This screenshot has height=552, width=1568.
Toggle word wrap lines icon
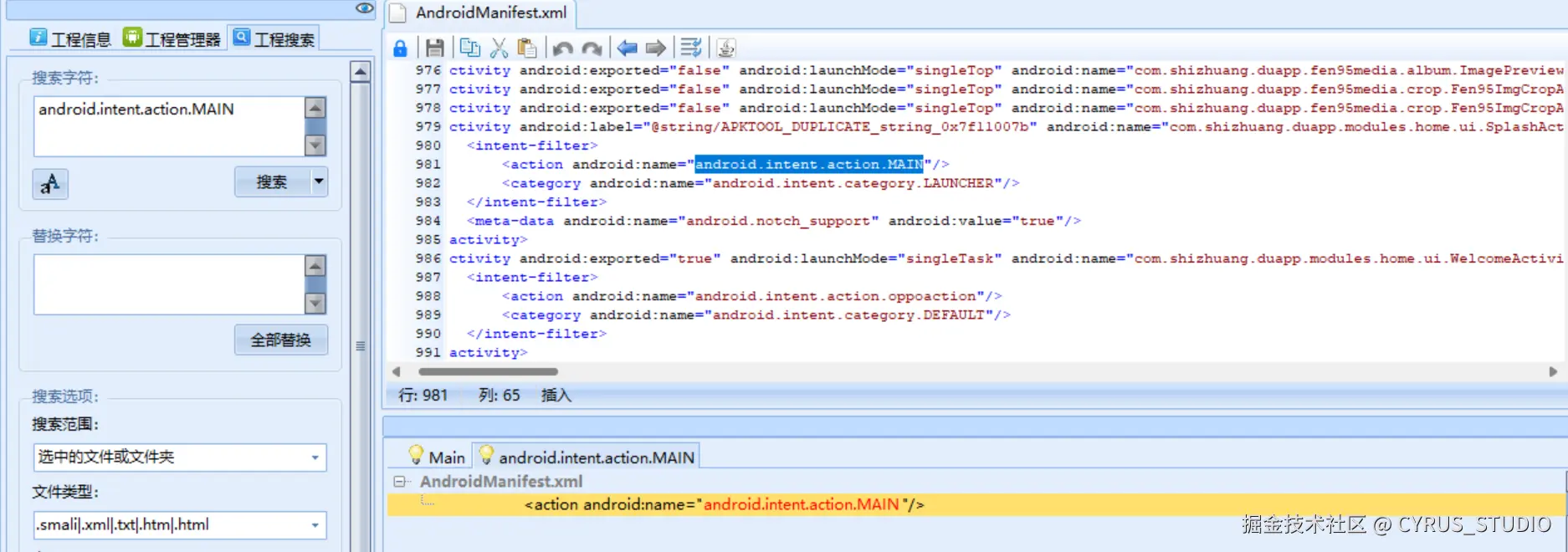(691, 49)
